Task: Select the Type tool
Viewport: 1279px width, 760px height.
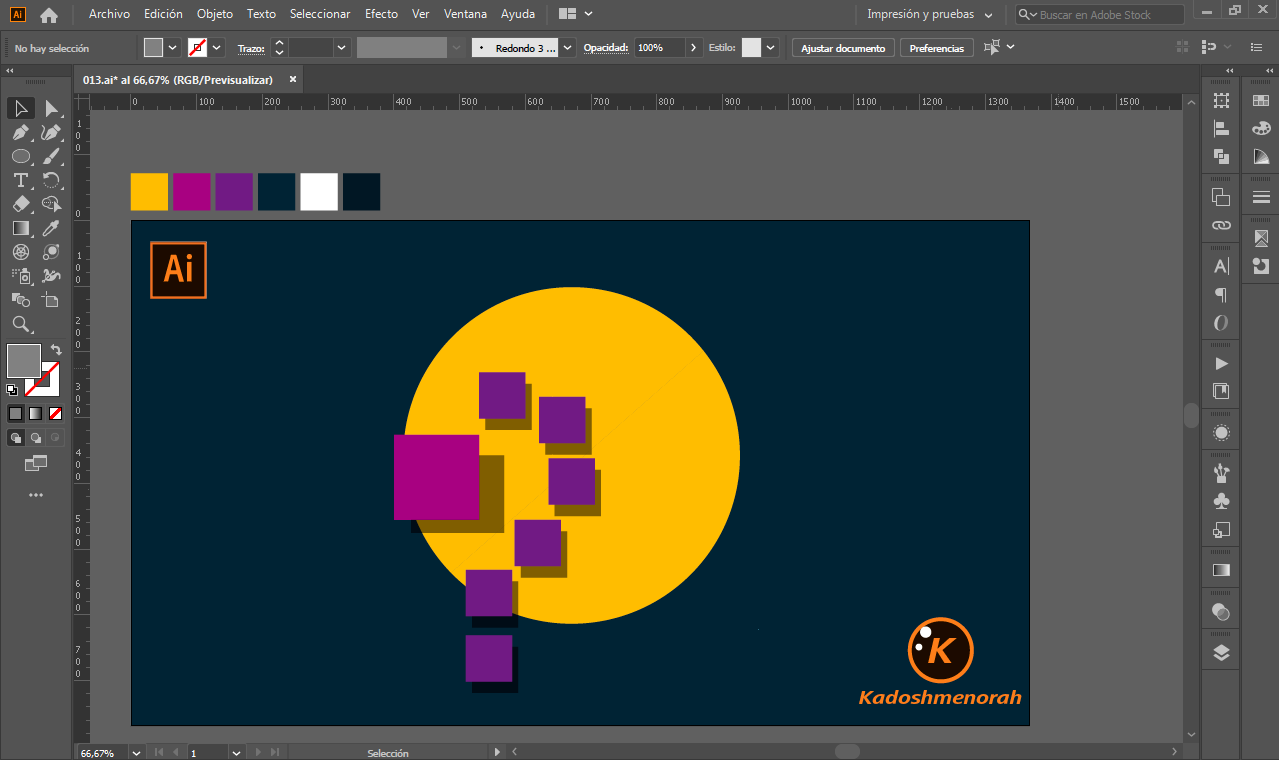Action: click(x=21, y=180)
